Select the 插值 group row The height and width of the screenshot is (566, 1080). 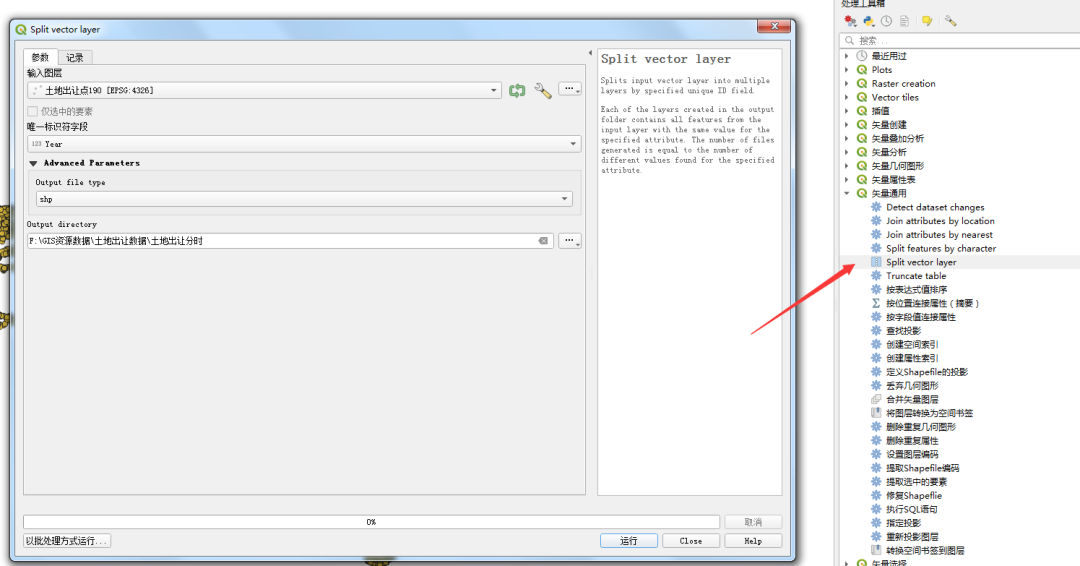click(x=880, y=111)
